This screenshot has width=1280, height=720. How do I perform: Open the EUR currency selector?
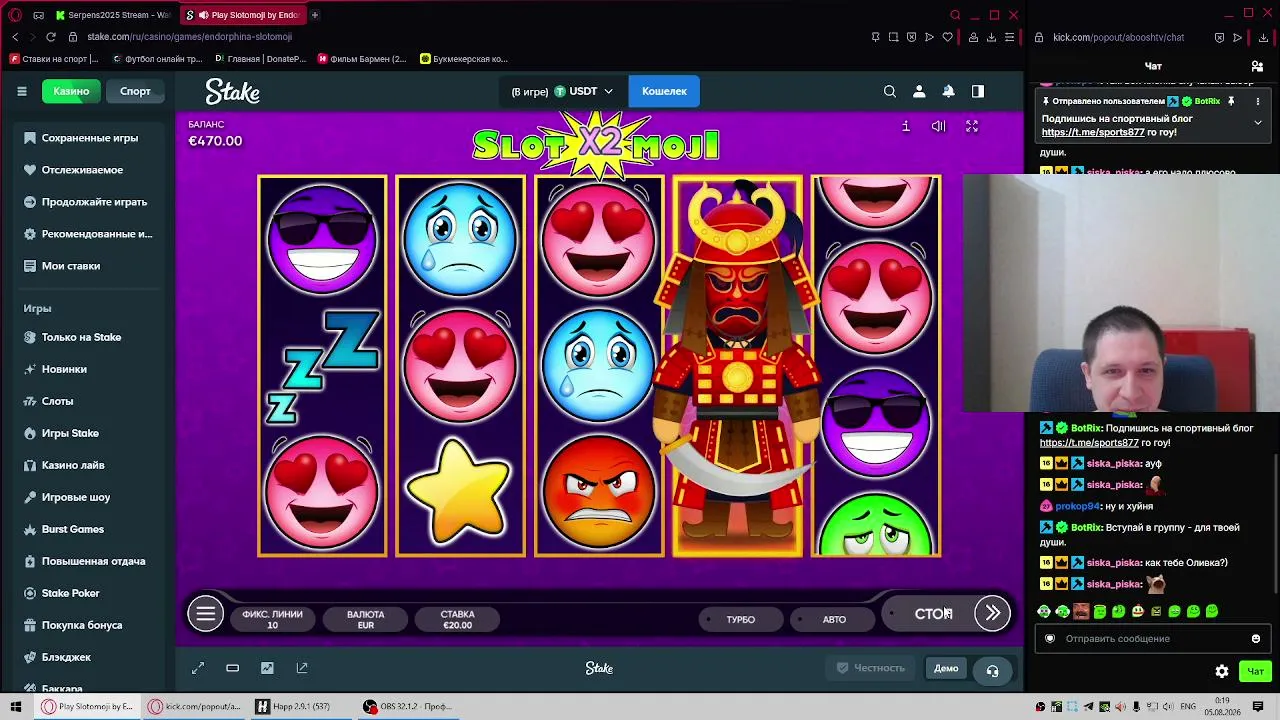(366, 619)
